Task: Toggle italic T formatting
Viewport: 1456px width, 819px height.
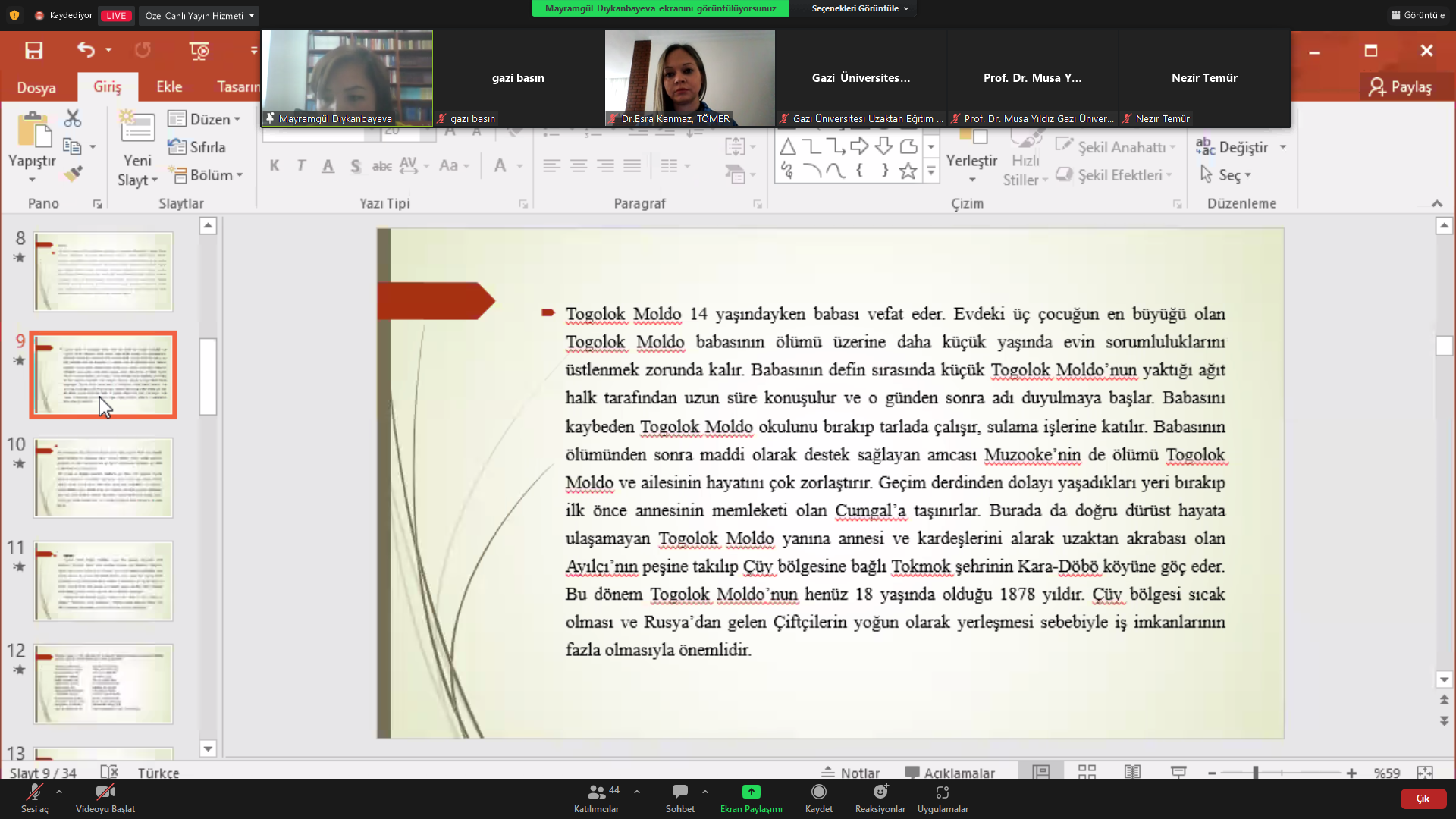Action: pos(301,165)
